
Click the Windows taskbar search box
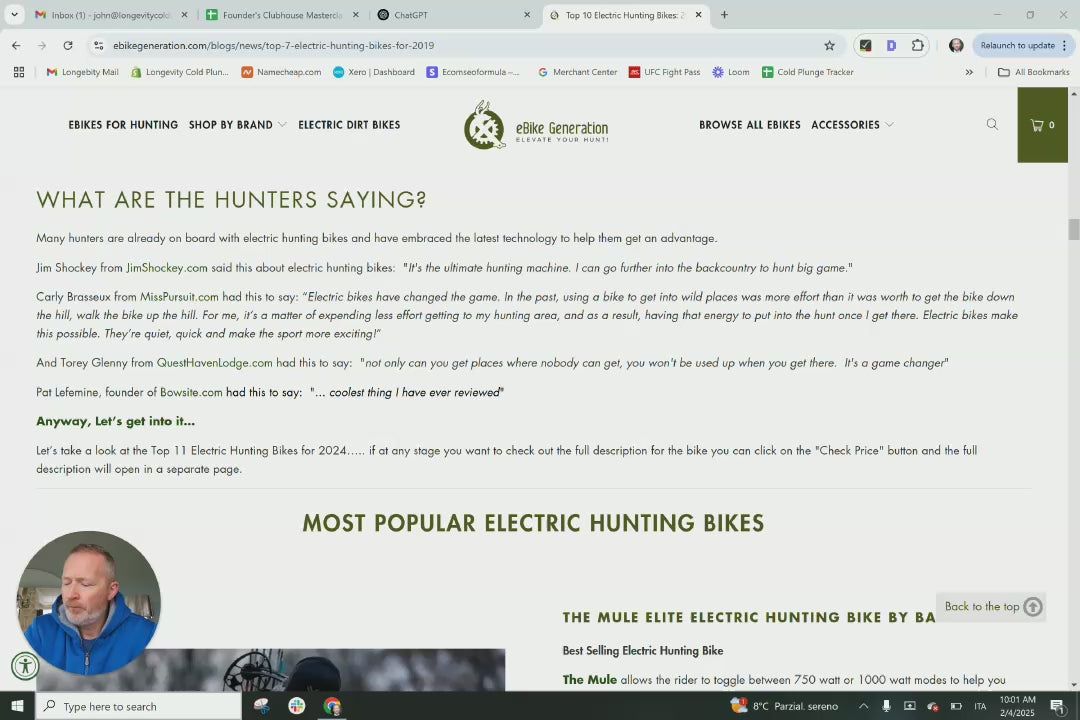140,706
